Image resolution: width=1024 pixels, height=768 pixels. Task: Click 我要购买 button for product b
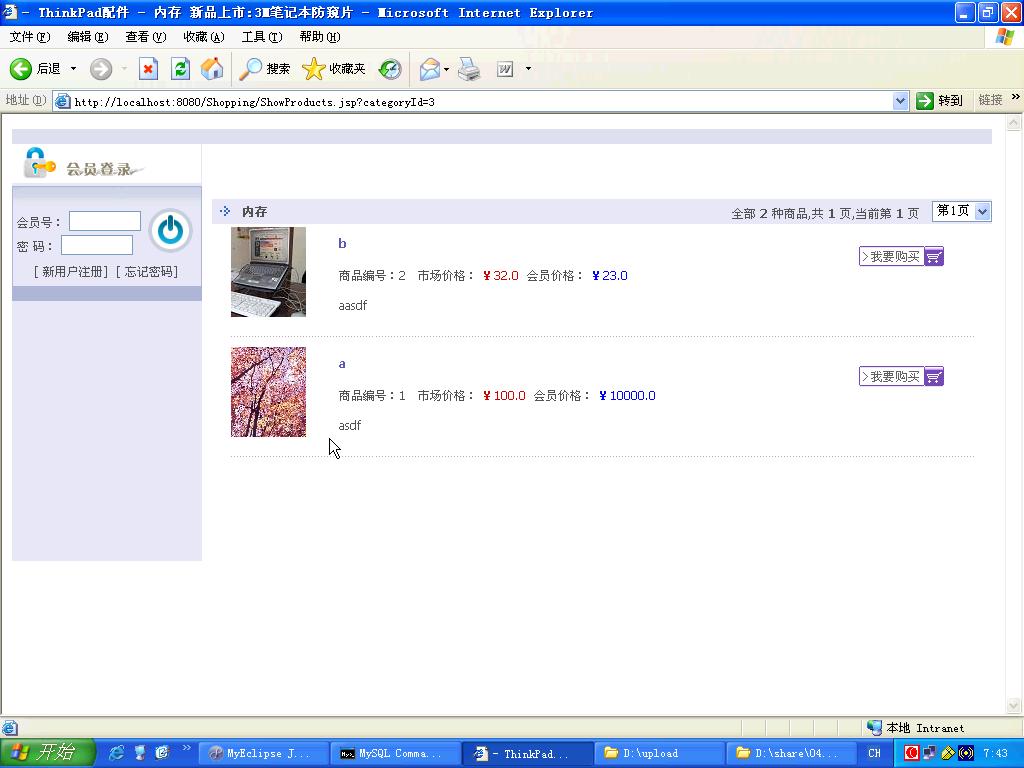(901, 257)
